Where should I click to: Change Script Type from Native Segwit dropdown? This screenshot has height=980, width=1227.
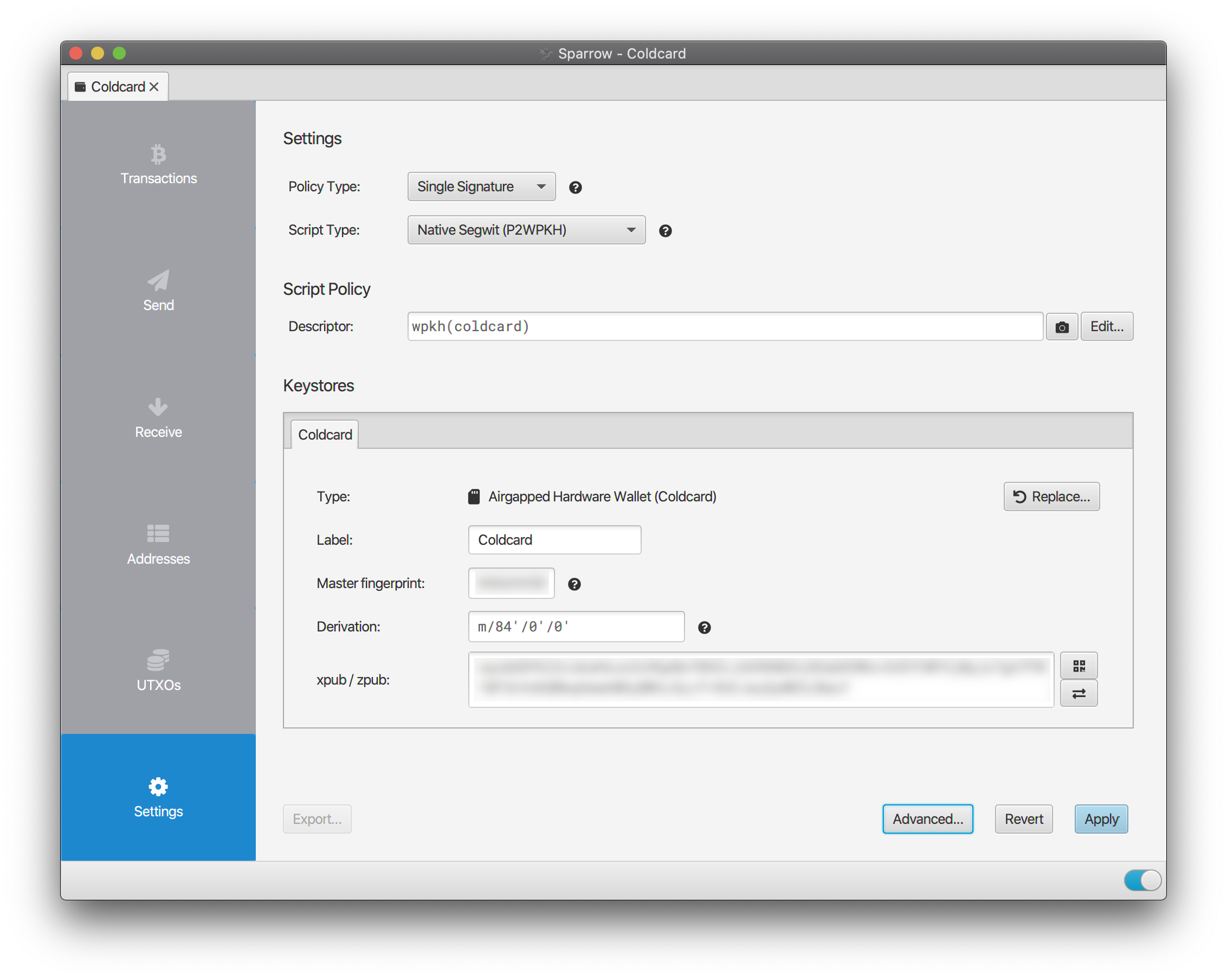(525, 230)
